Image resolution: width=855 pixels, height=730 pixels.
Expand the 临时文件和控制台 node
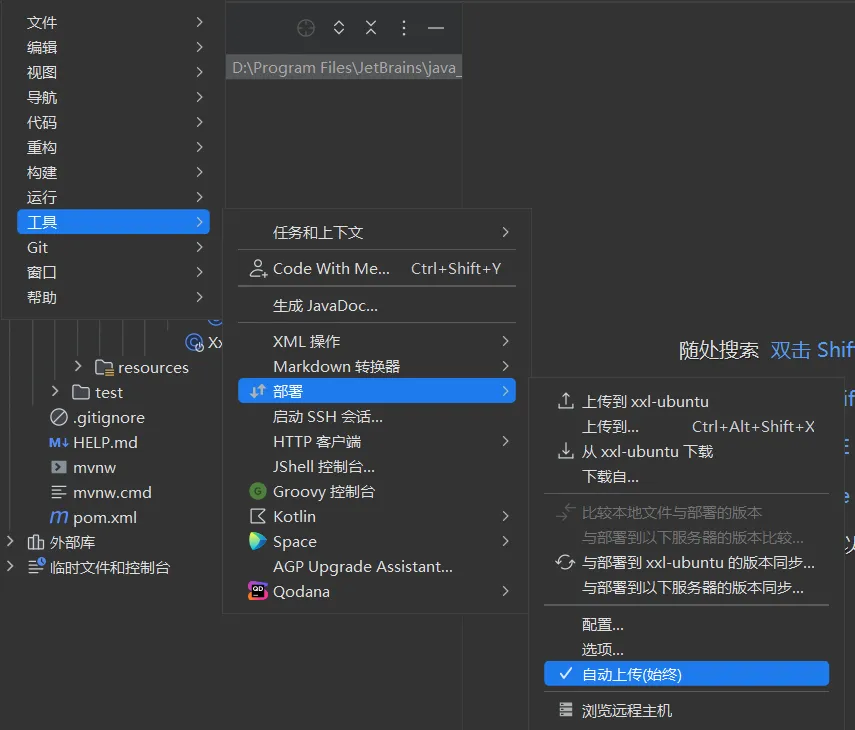(x=10, y=566)
